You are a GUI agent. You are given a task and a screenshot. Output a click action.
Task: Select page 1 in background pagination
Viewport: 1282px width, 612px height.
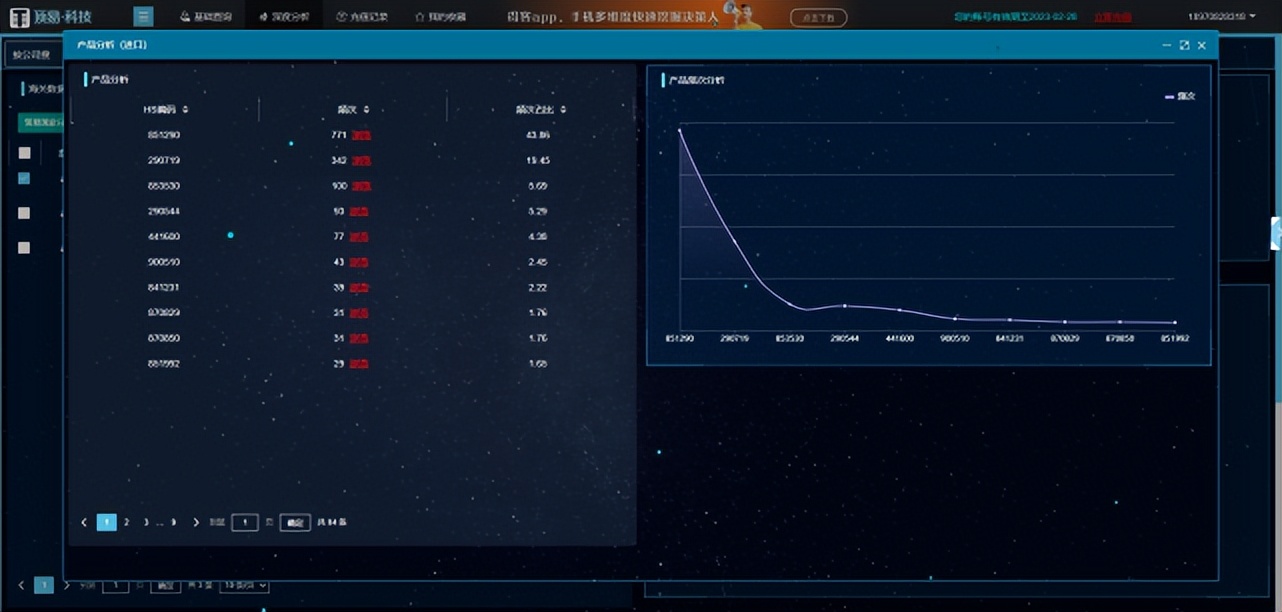44,585
